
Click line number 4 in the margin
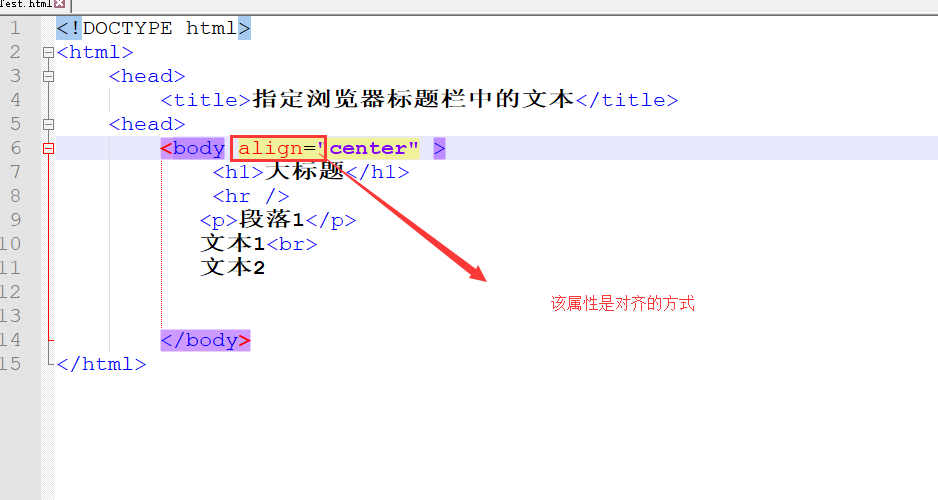click(x=15, y=100)
